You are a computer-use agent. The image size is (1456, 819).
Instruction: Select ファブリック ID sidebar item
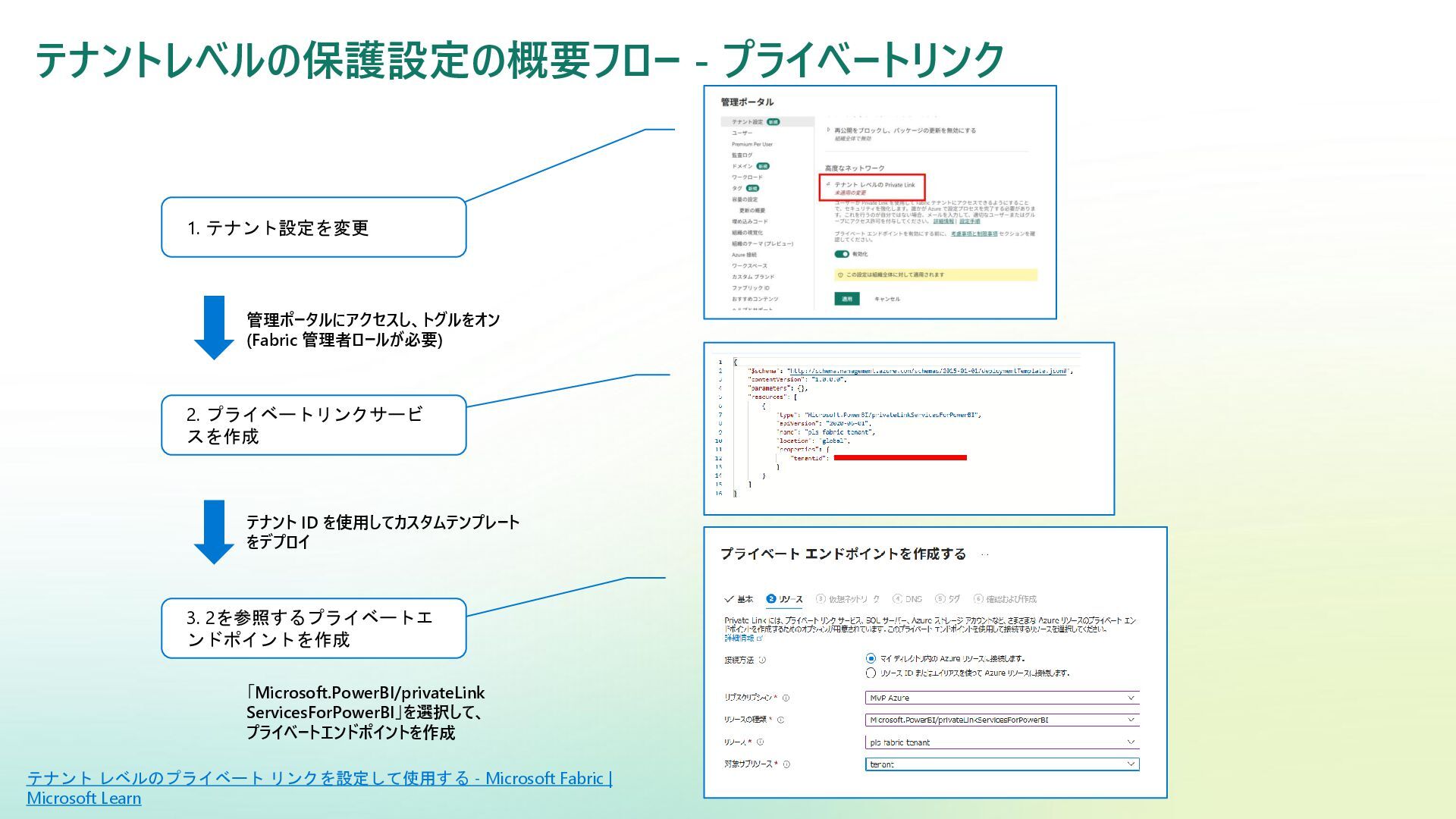751,288
